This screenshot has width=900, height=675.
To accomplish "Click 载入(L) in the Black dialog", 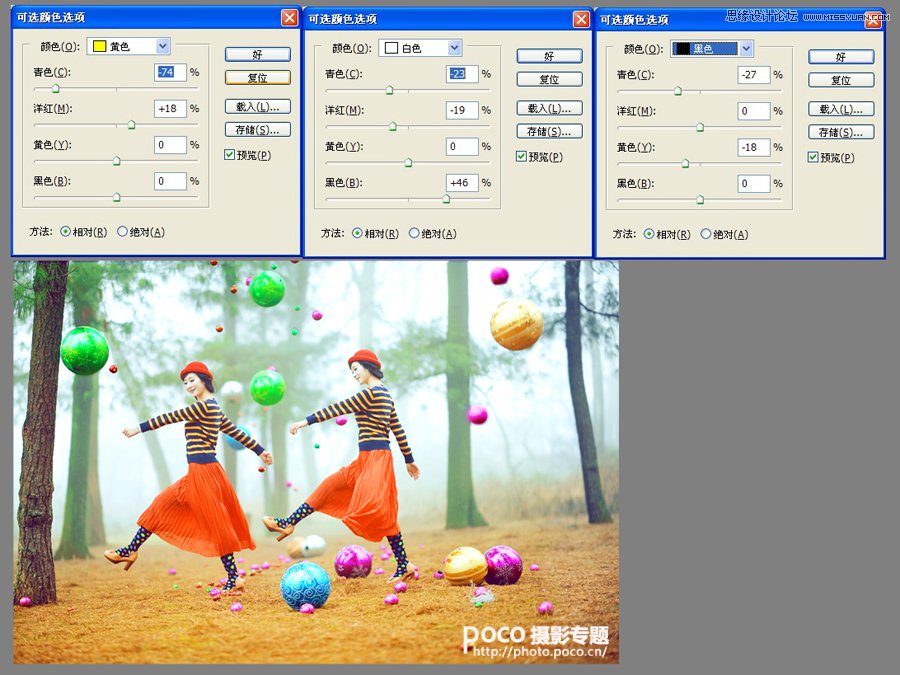I will pyautogui.click(x=841, y=108).
